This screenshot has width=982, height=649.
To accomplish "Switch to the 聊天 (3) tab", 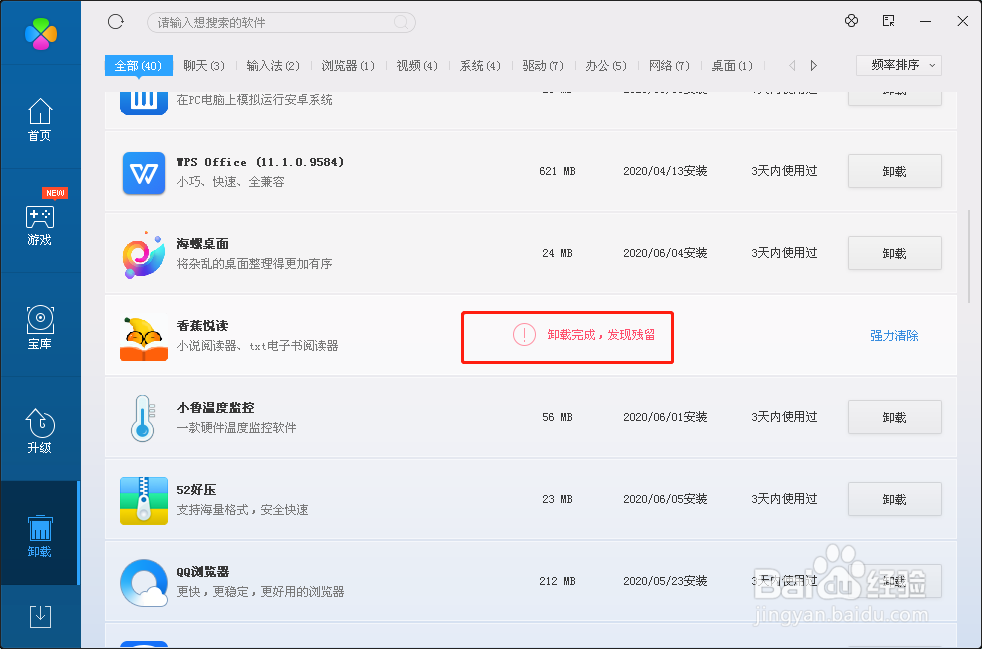I will click(x=204, y=66).
